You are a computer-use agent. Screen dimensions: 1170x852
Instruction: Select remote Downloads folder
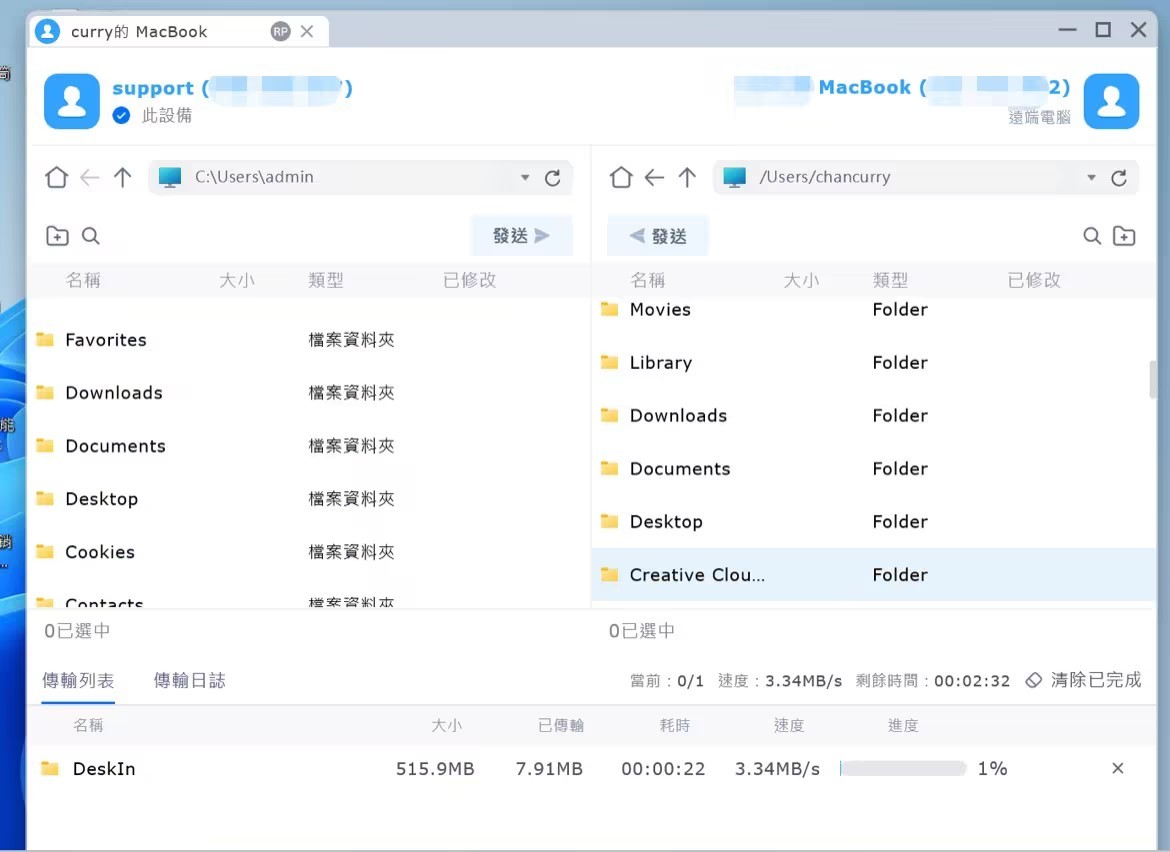(873, 416)
